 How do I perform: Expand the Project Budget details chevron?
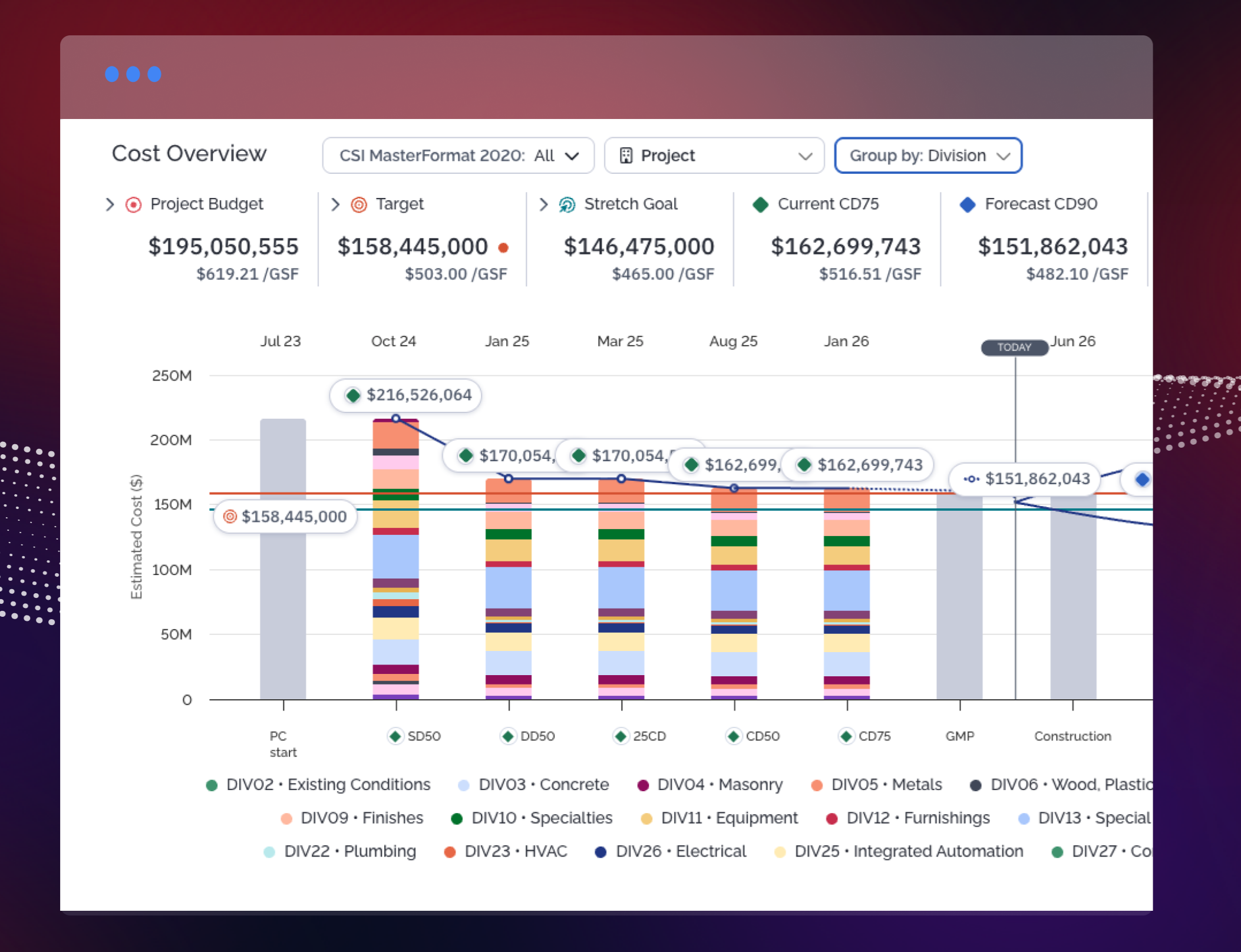click(x=110, y=204)
